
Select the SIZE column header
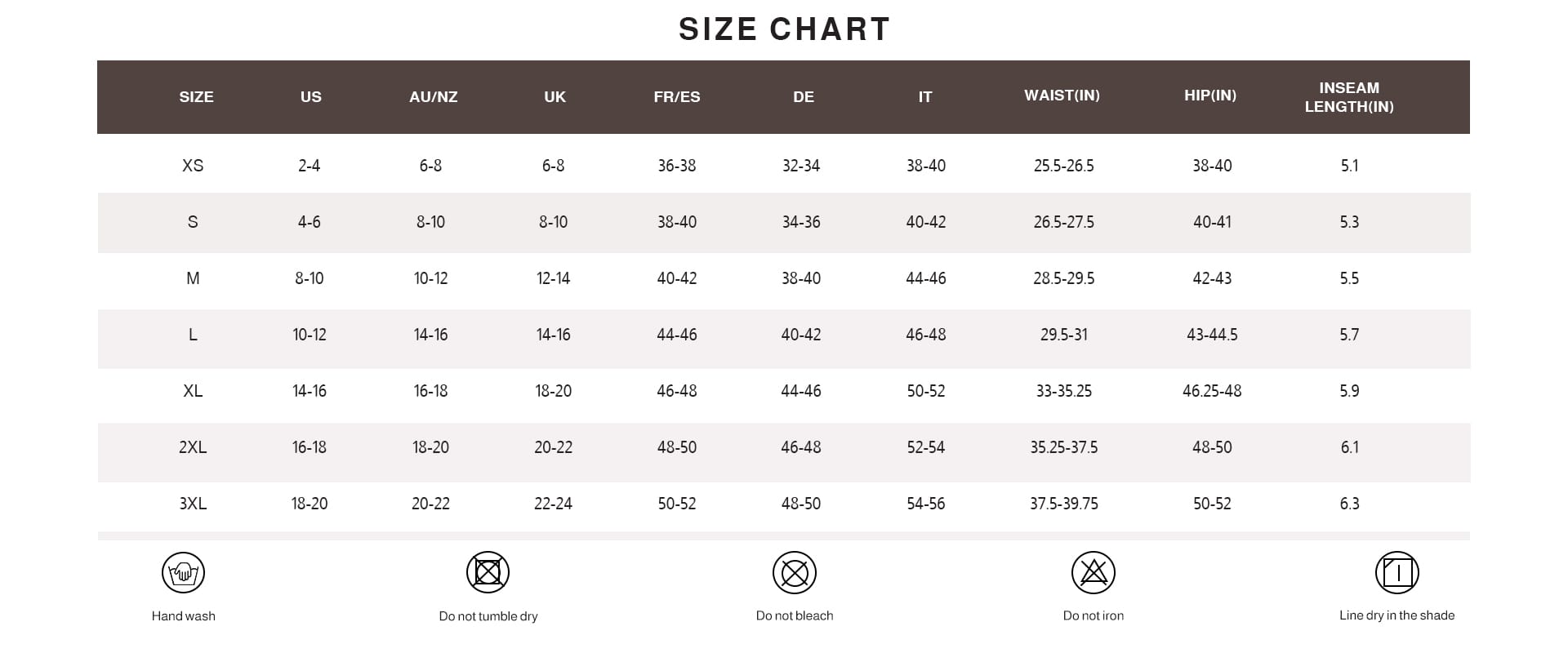click(196, 97)
